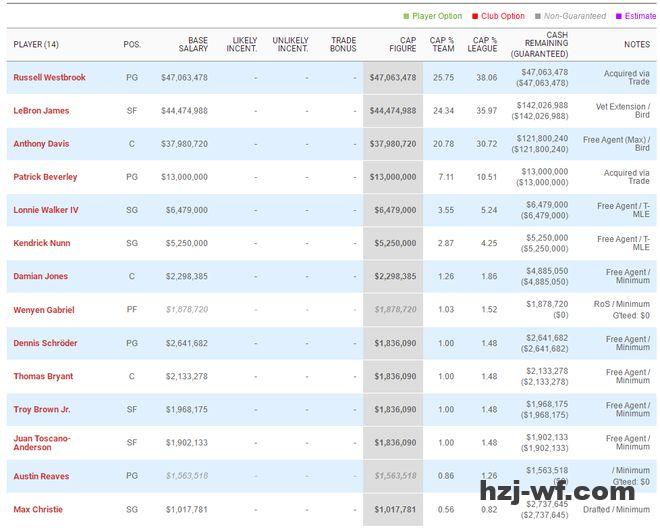Click the Dennis Schröder link
Viewport: 660px width, 530px height.
pyautogui.click(x=45, y=343)
